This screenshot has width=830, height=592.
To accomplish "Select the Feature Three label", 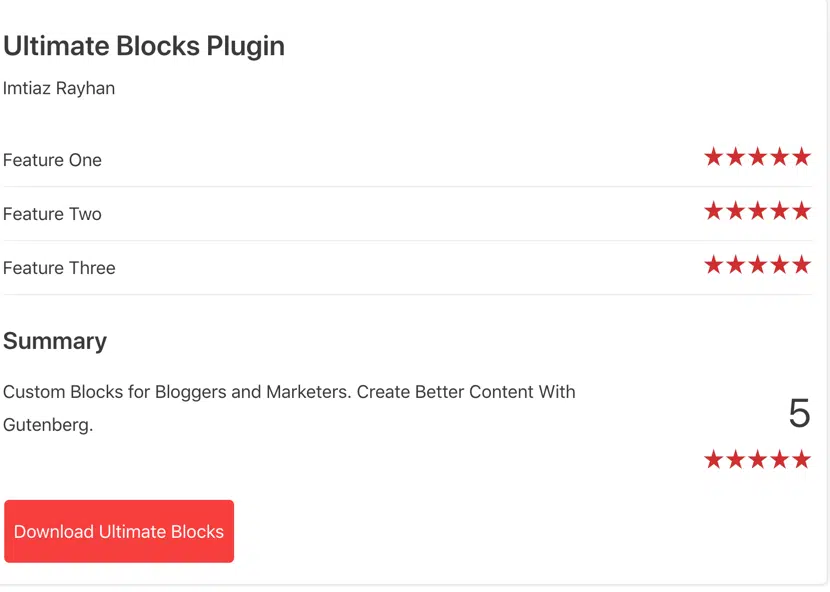I will point(59,268).
